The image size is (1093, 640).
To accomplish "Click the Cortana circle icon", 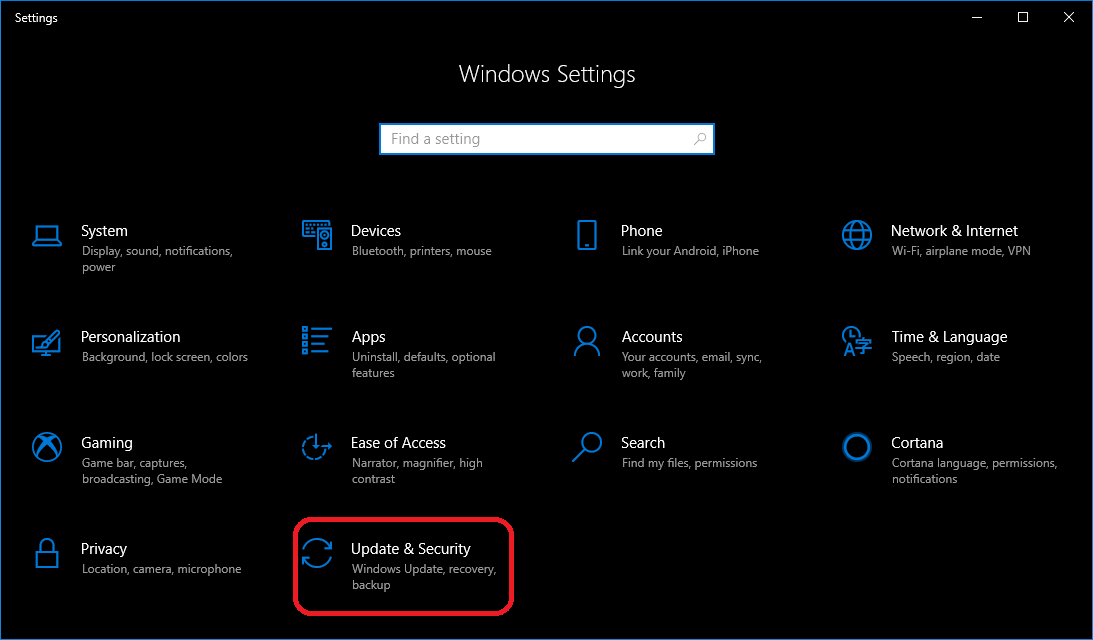I will (x=857, y=447).
